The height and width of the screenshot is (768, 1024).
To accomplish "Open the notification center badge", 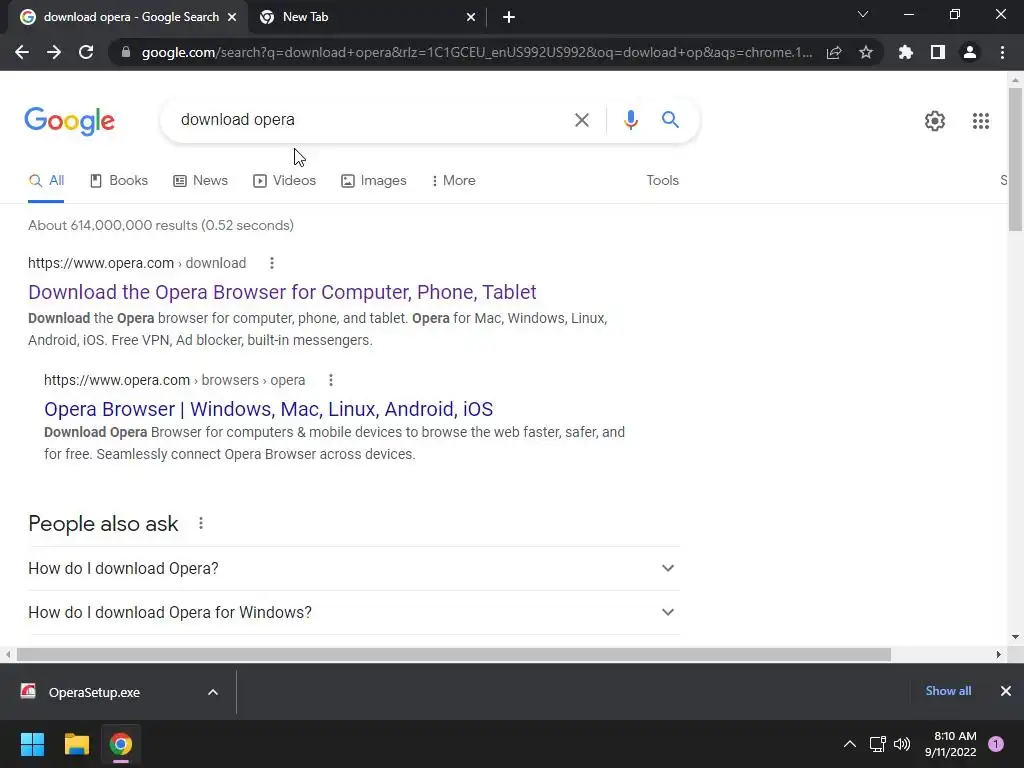I will point(996,744).
